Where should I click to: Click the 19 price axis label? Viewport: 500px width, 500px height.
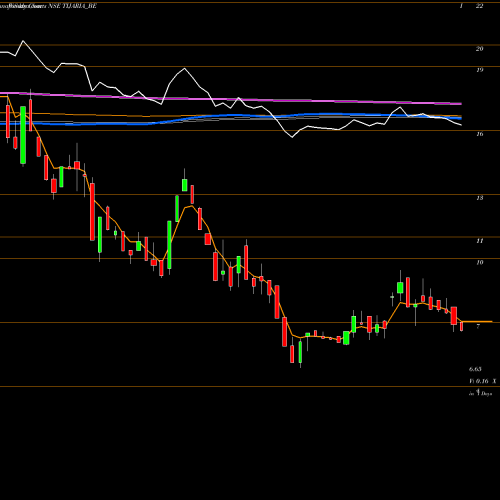(479, 70)
